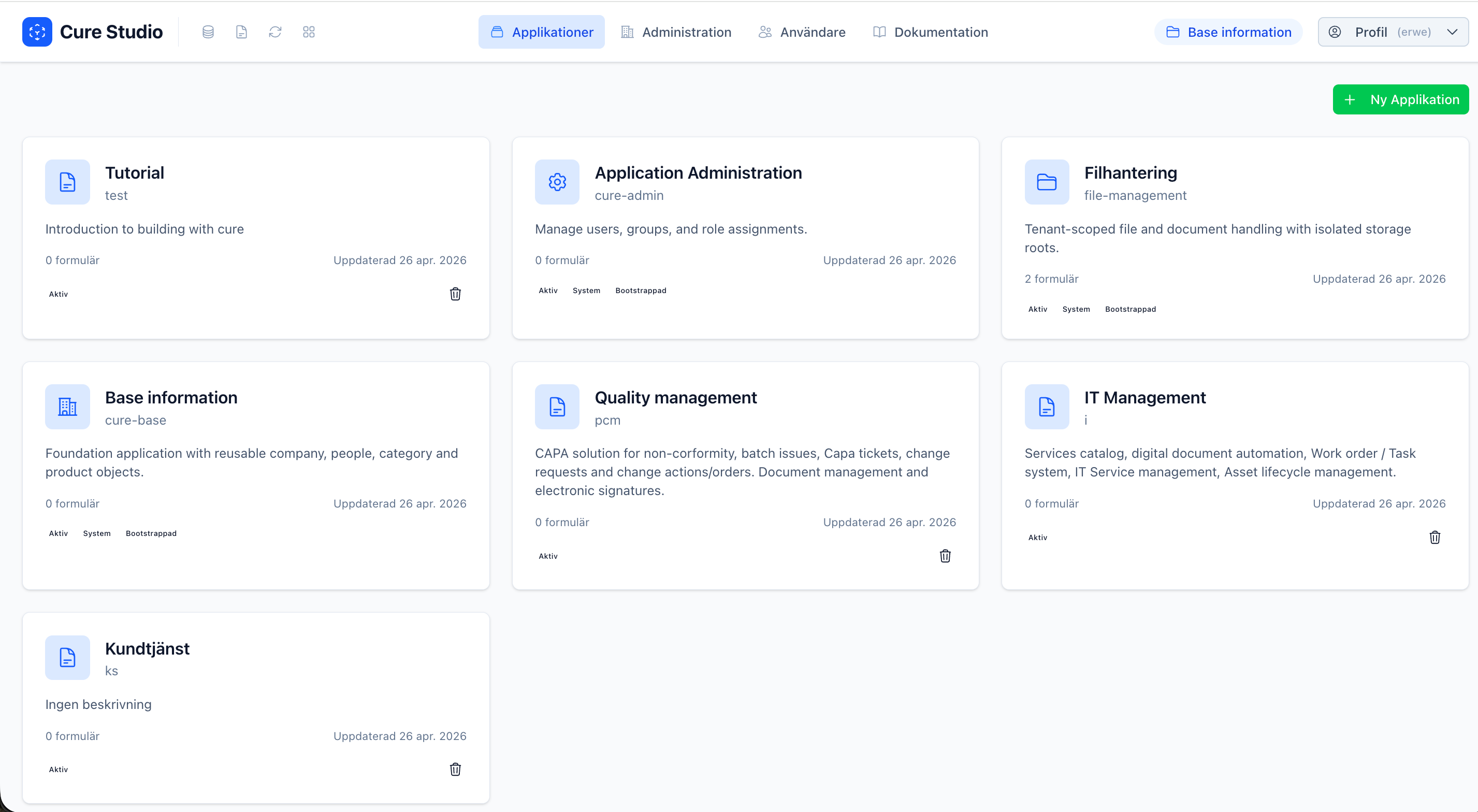Click 'Manage users, groups, and role assignments.'

coord(671,229)
